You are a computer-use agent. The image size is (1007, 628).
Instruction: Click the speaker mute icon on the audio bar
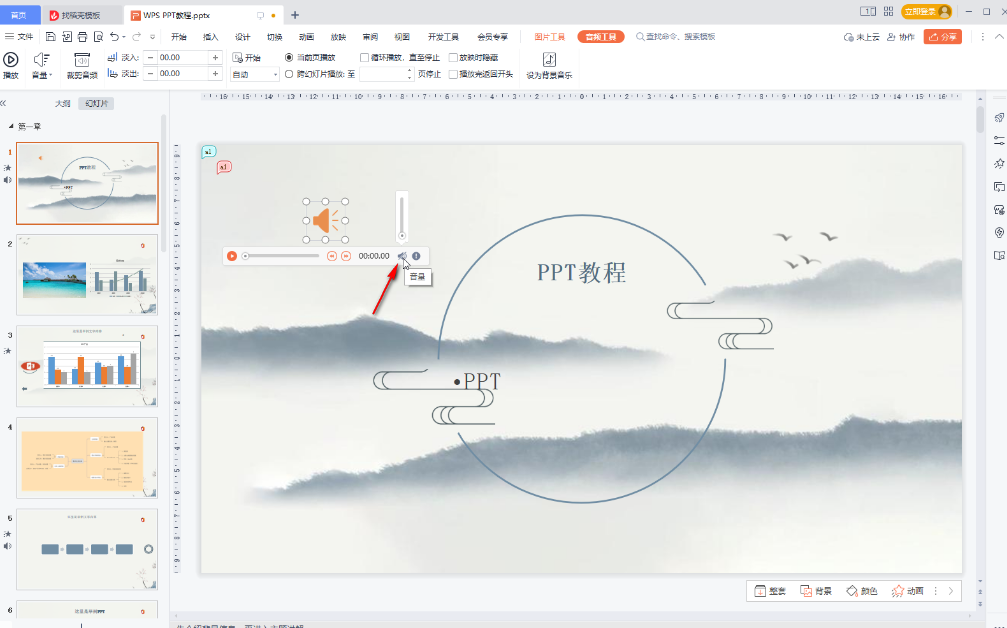click(x=402, y=255)
